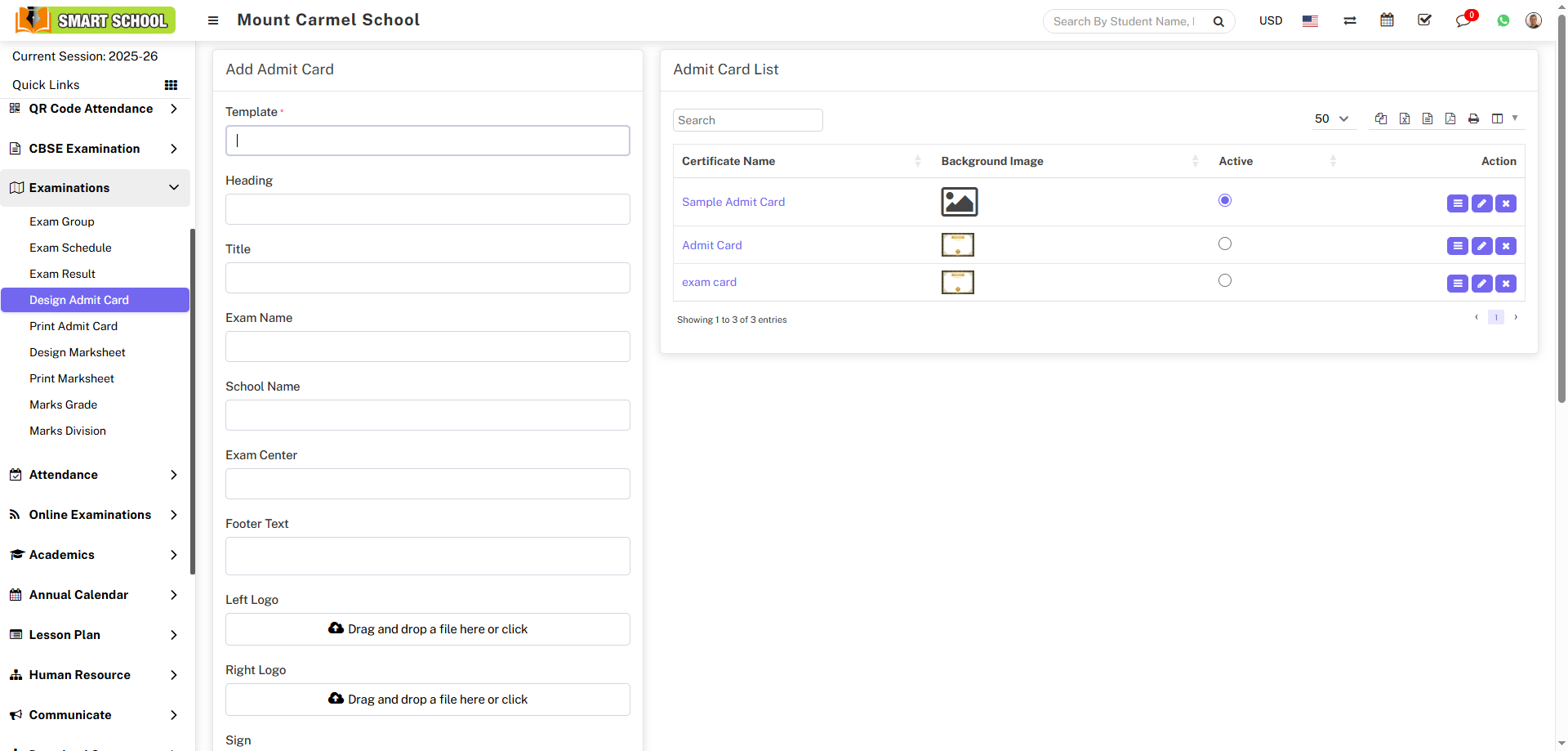Open the to-do task list icon
The image size is (1568, 751).
(x=1424, y=20)
